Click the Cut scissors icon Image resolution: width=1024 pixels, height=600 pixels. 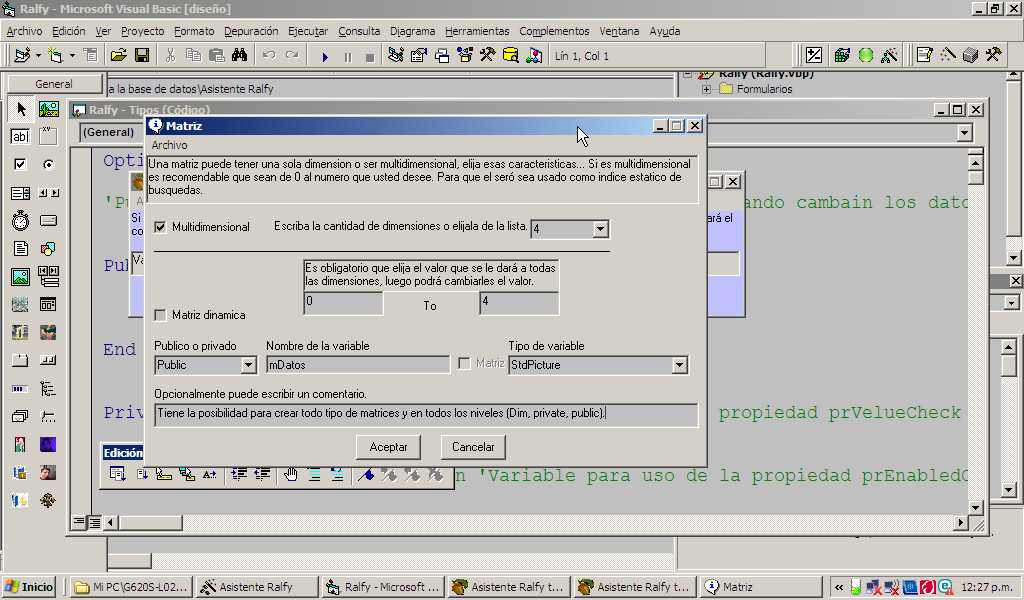(x=170, y=55)
